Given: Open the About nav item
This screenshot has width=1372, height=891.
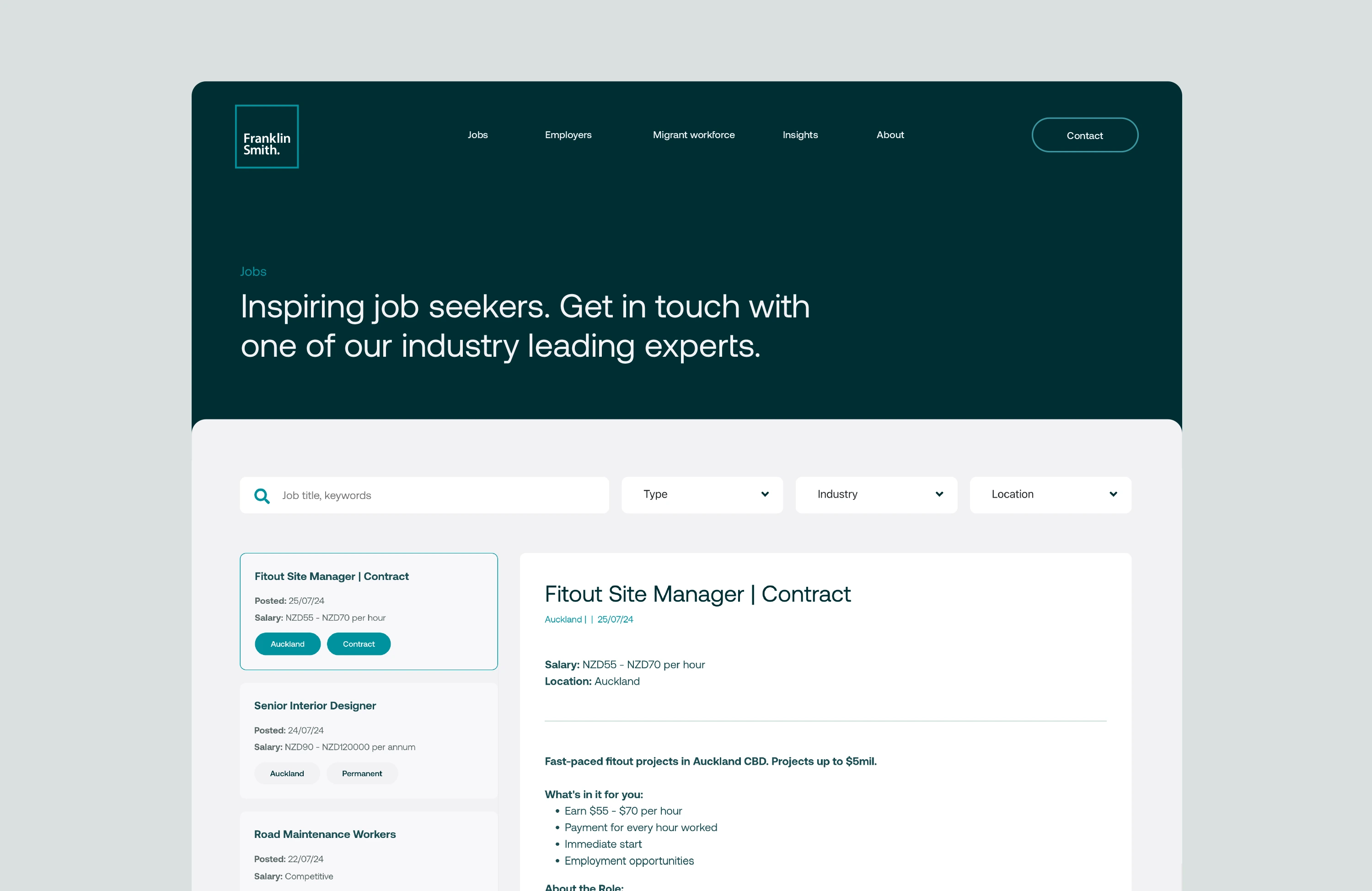Looking at the screenshot, I should point(890,135).
